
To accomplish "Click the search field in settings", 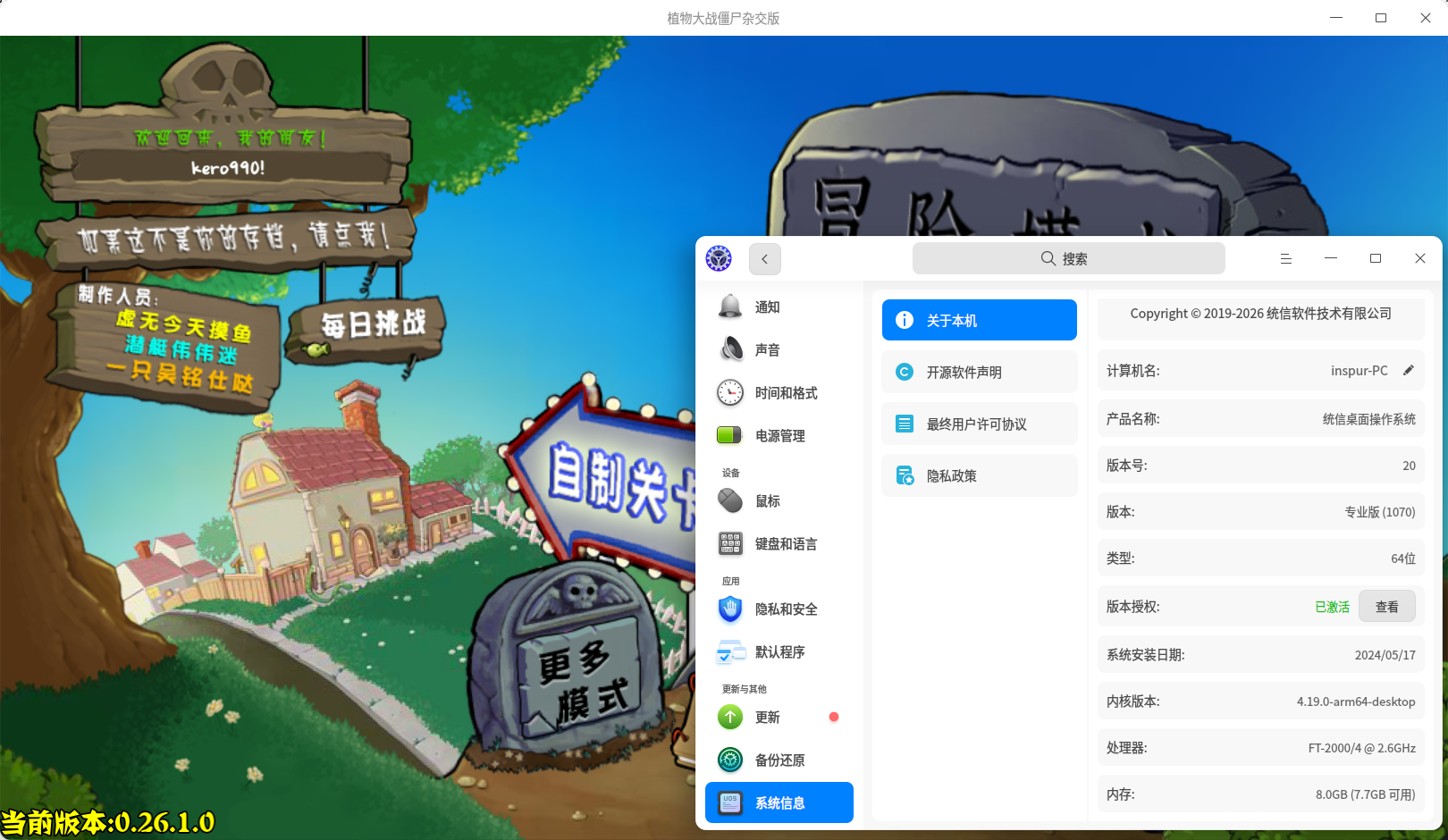I will (x=1068, y=258).
